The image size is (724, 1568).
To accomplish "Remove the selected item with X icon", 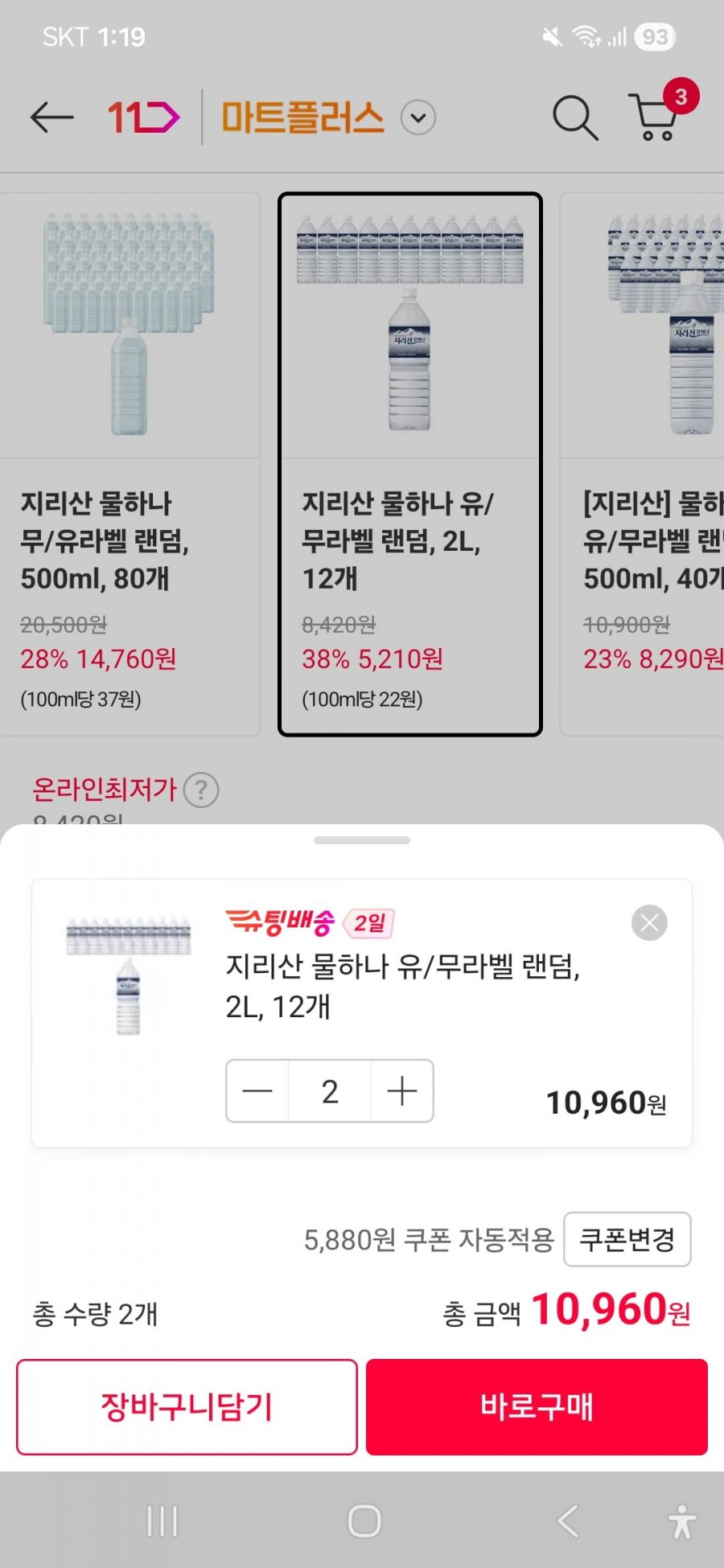I will point(649,923).
